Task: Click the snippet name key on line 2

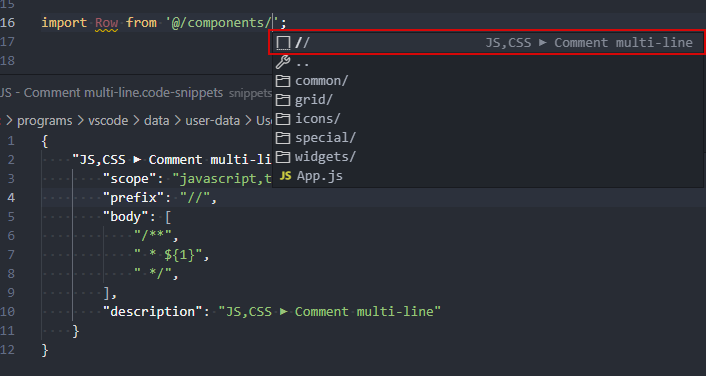Action: click(x=172, y=160)
